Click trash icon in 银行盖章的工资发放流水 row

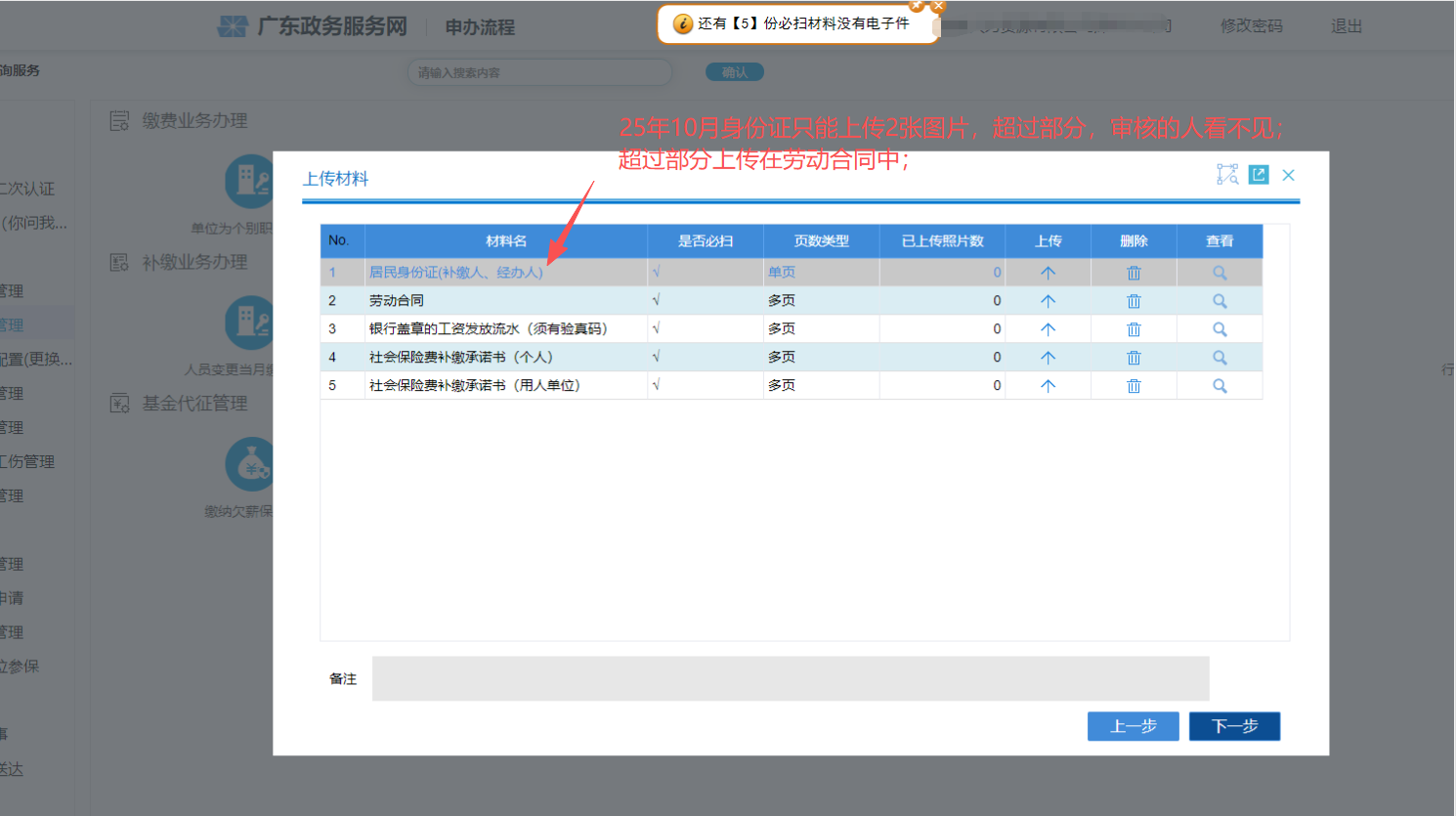click(1134, 329)
